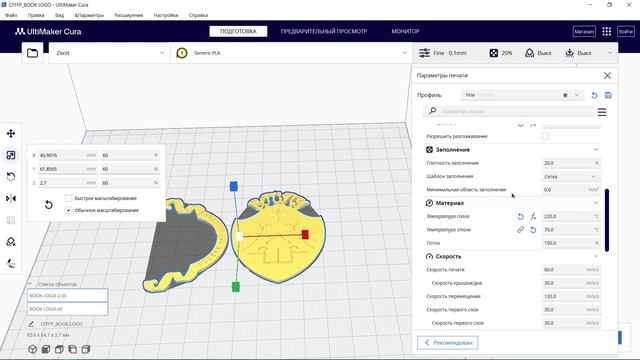
Task: Click the settings panel vertical scrollbar
Action: coord(607,220)
